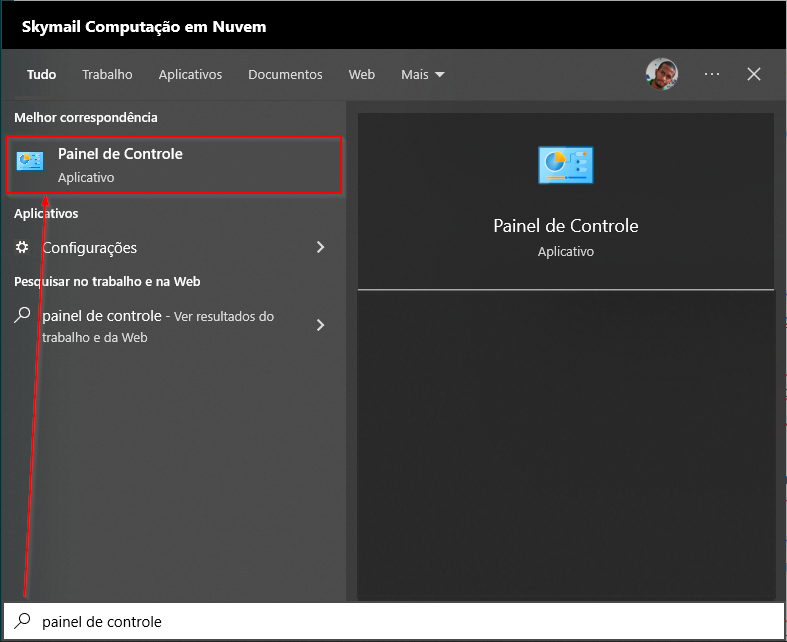
Task: Click the search box magnifier icon
Action: [x=22, y=621]
